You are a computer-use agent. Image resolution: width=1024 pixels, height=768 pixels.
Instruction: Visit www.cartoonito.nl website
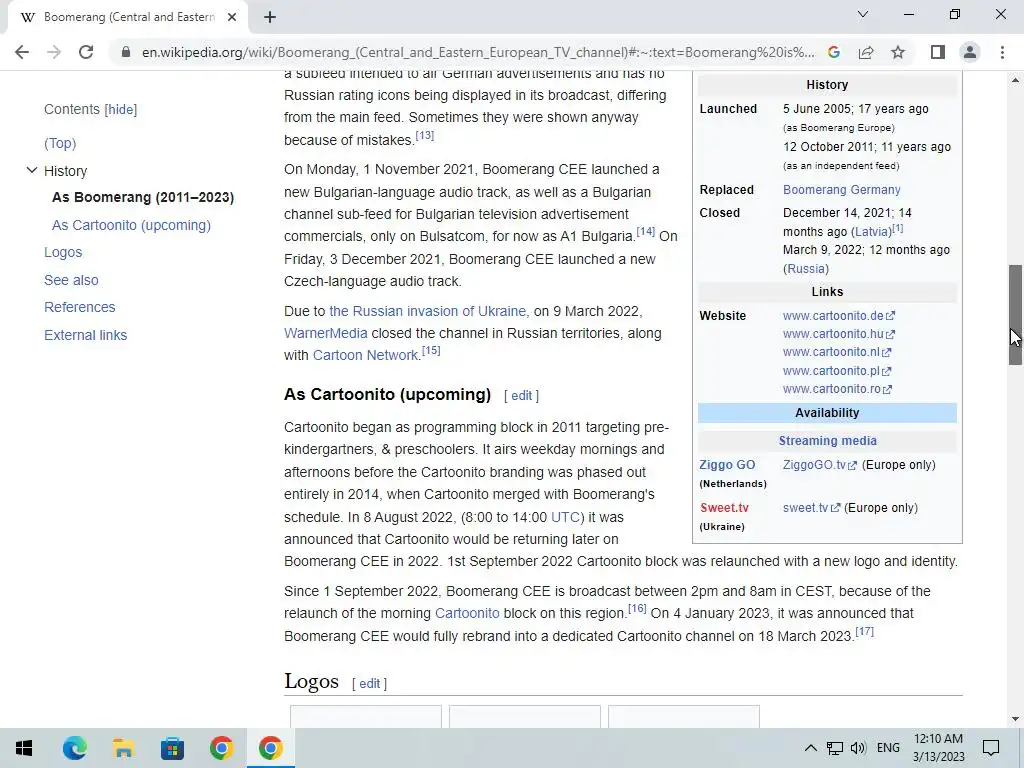click(837, 352)
